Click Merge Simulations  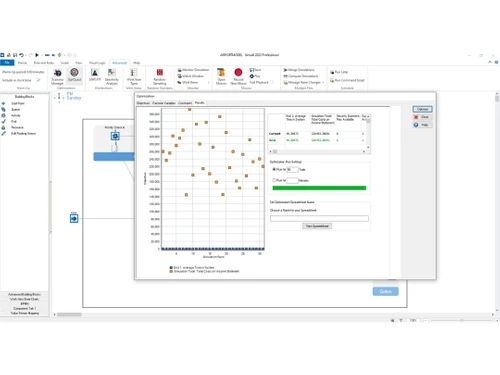299,70
